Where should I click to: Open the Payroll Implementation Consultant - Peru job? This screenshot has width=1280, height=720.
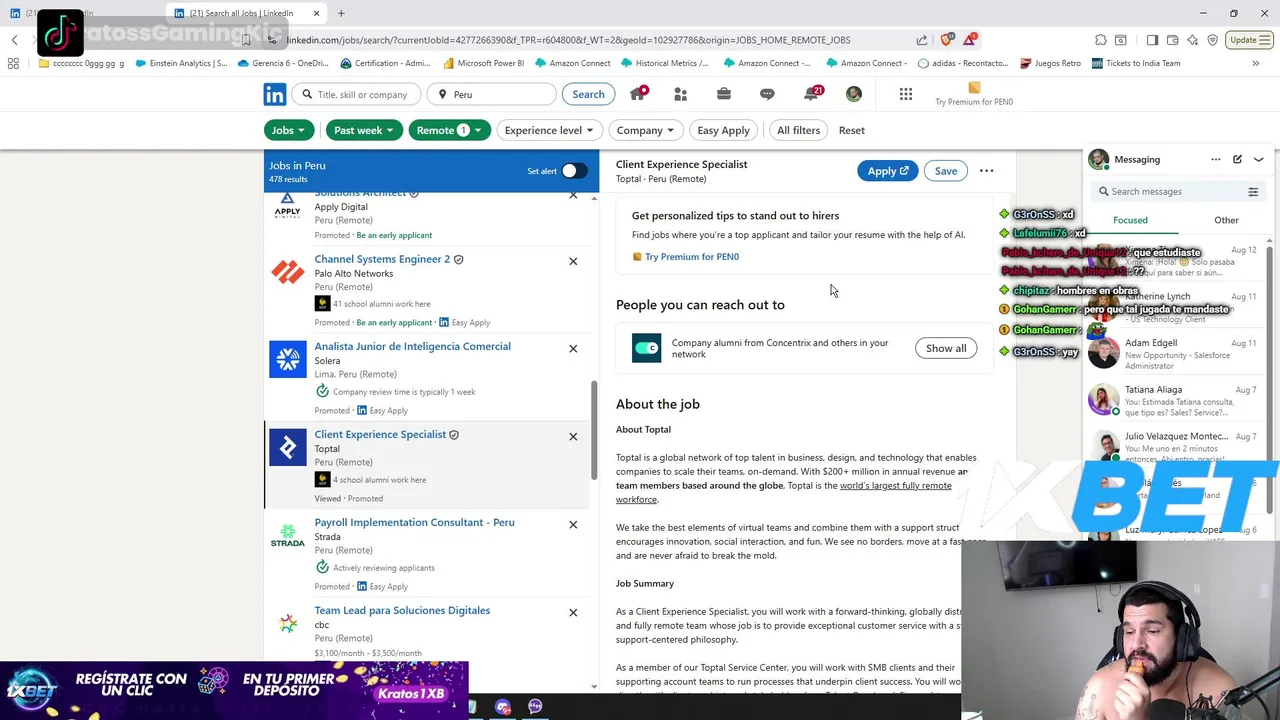[414, 522]
